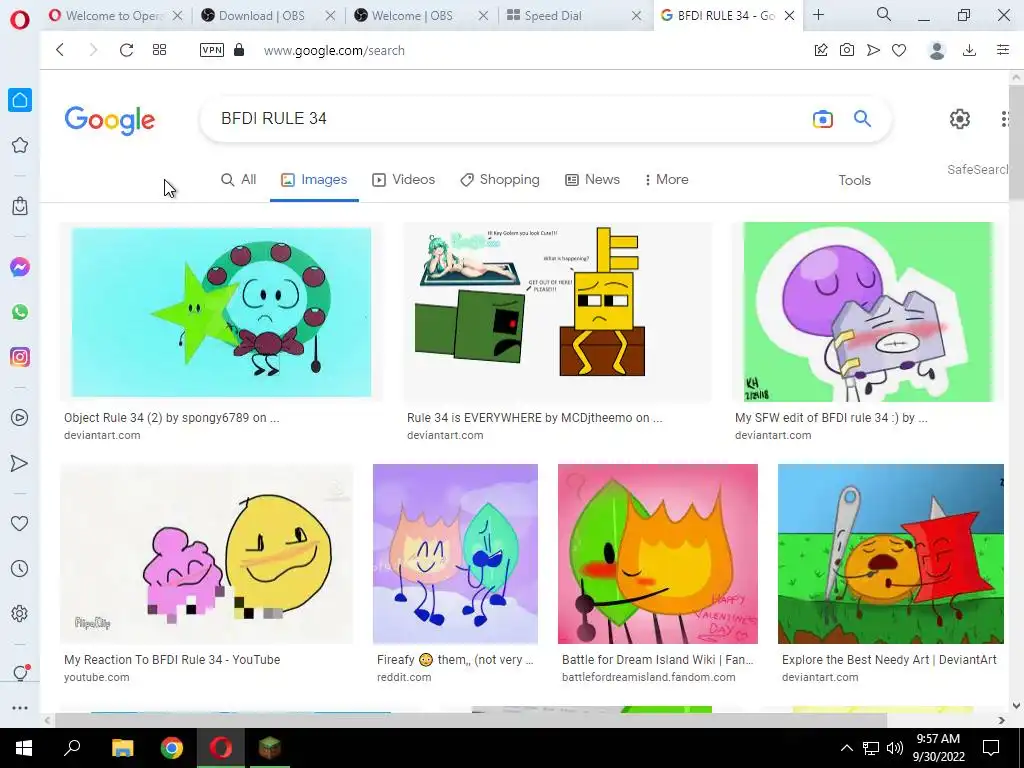This screenshot has height=768, width=1024.
Task: Open My Reaction To BFDI YouTube result title
Action: coord(172,660)
